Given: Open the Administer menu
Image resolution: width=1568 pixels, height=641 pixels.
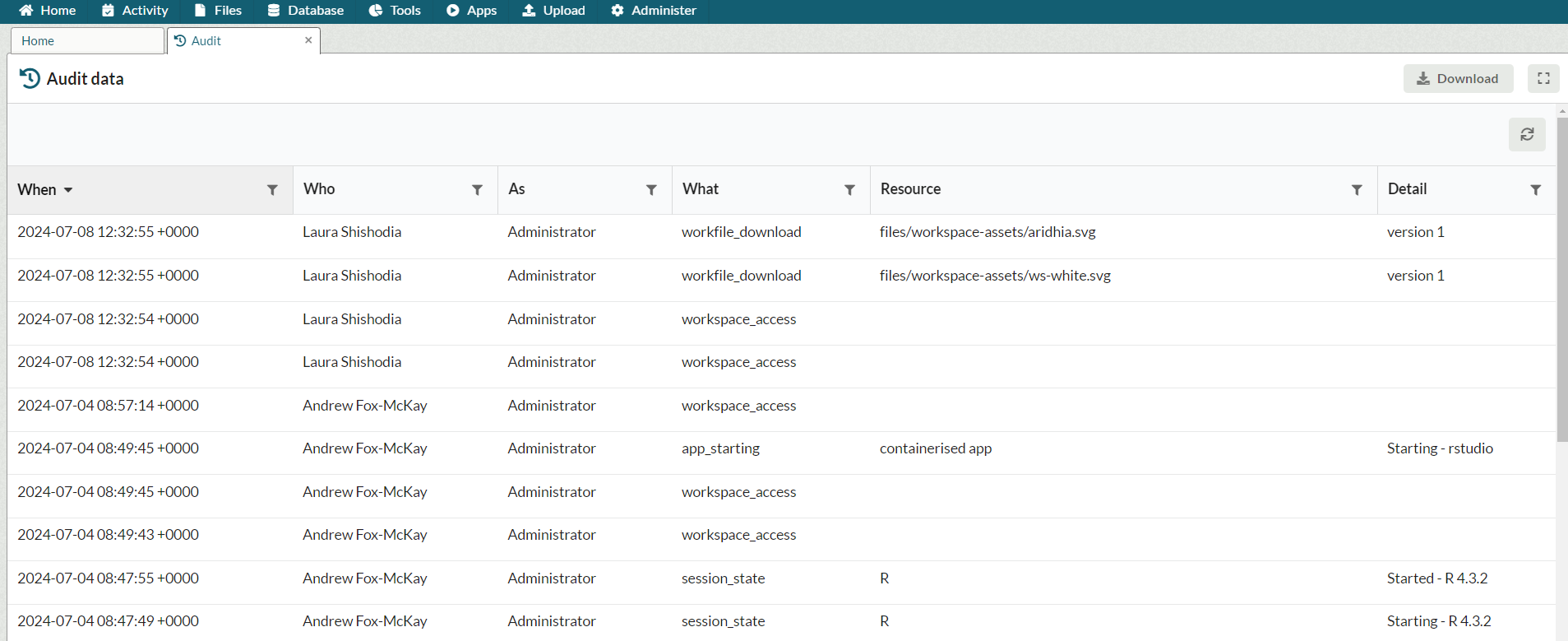Looking at the screenshot, I should (654, 11).
